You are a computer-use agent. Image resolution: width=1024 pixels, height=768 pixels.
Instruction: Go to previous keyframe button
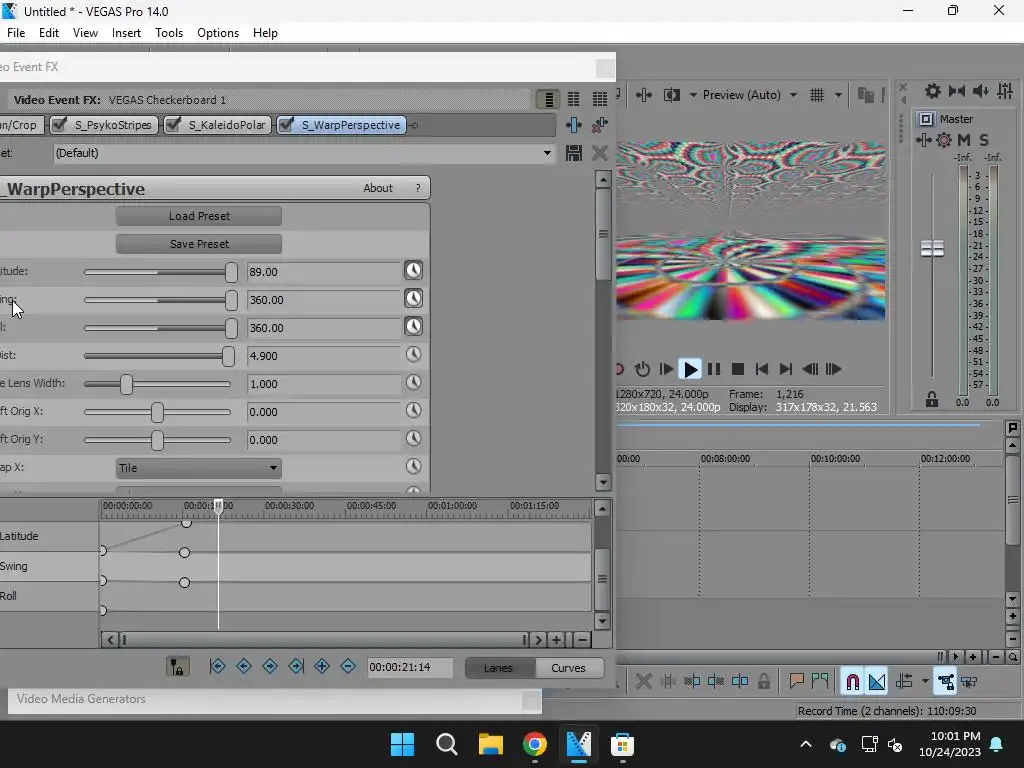click(244, 666)
